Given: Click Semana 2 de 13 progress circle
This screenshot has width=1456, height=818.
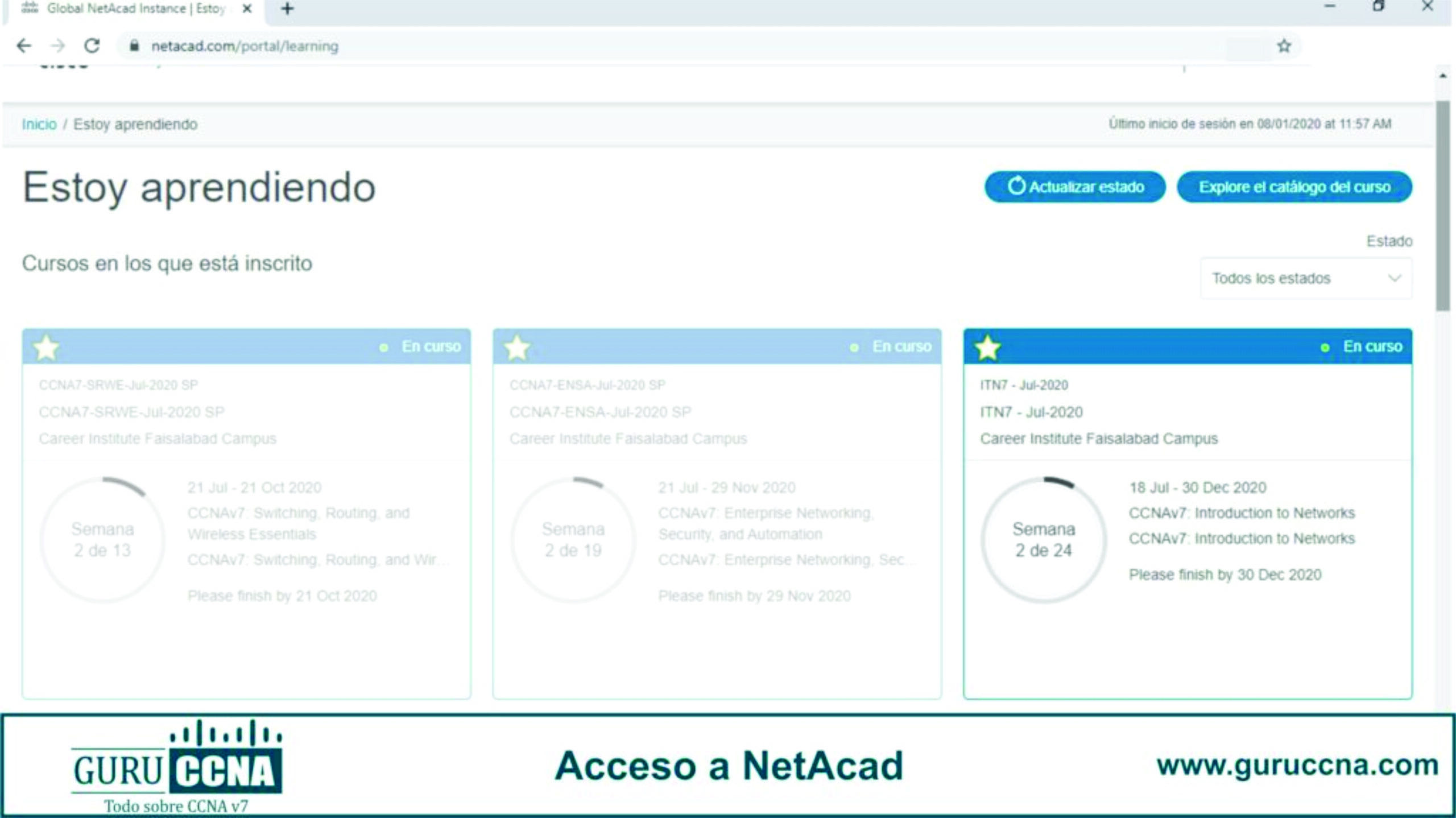Looking at the screenshot, I should click(x=102, y=540).
